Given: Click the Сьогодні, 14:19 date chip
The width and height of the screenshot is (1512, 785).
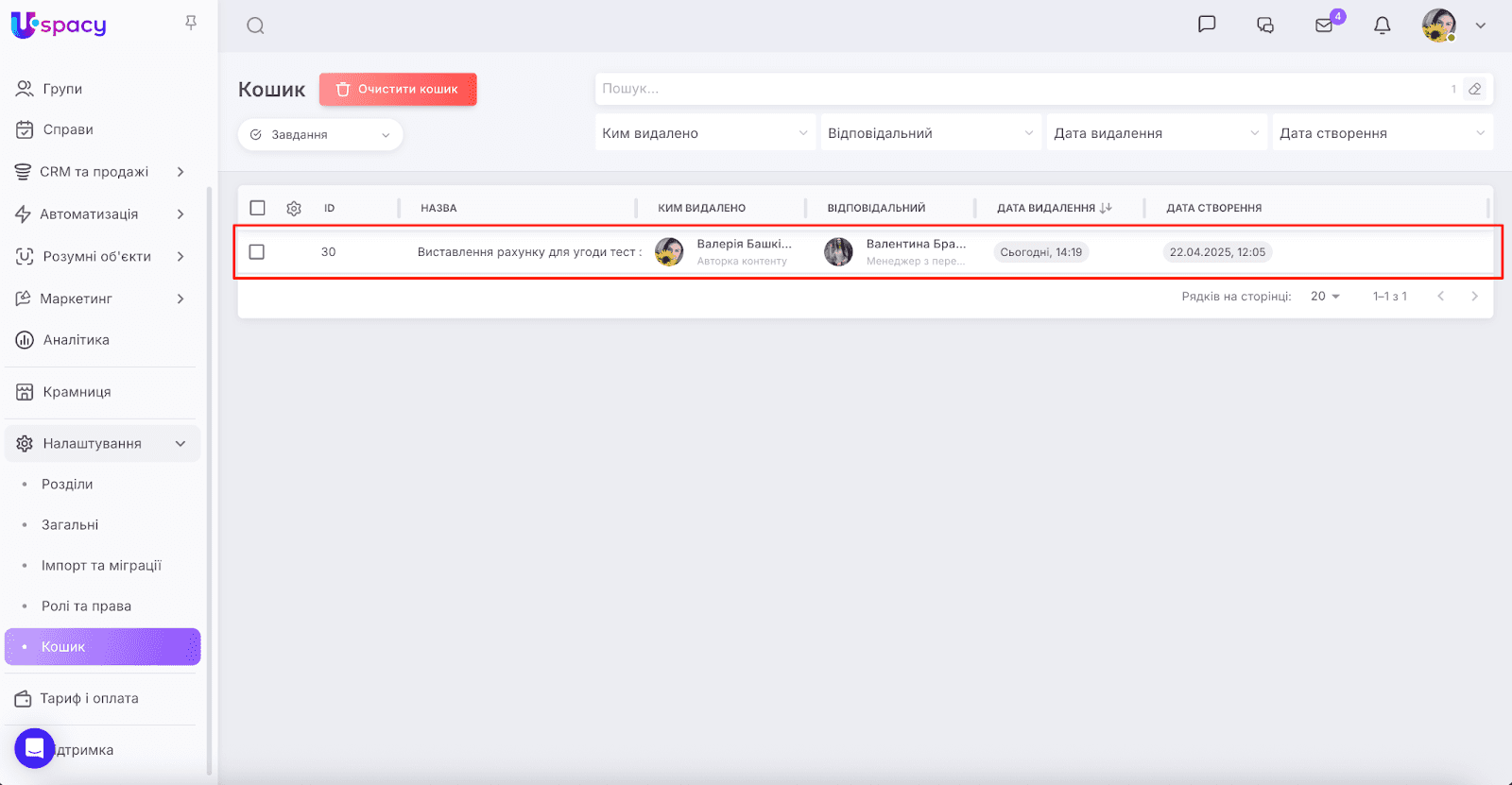Looking at the screenshot, I should [1041, 252].
